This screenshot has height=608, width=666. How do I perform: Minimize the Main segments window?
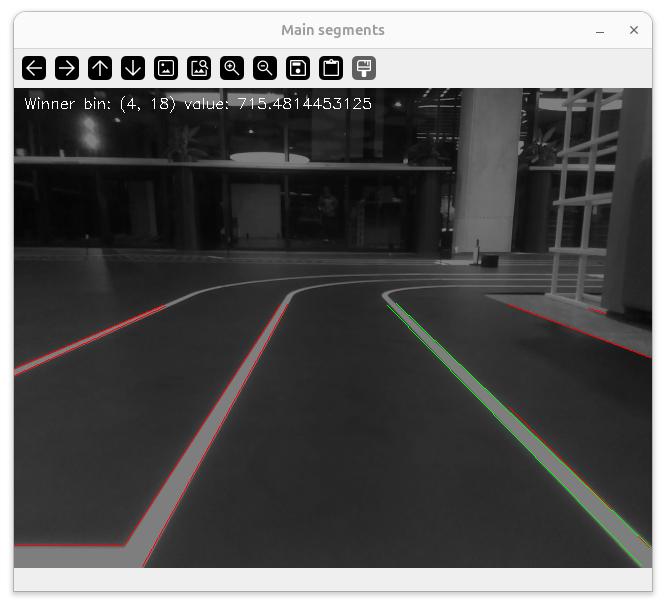[600, 31]
